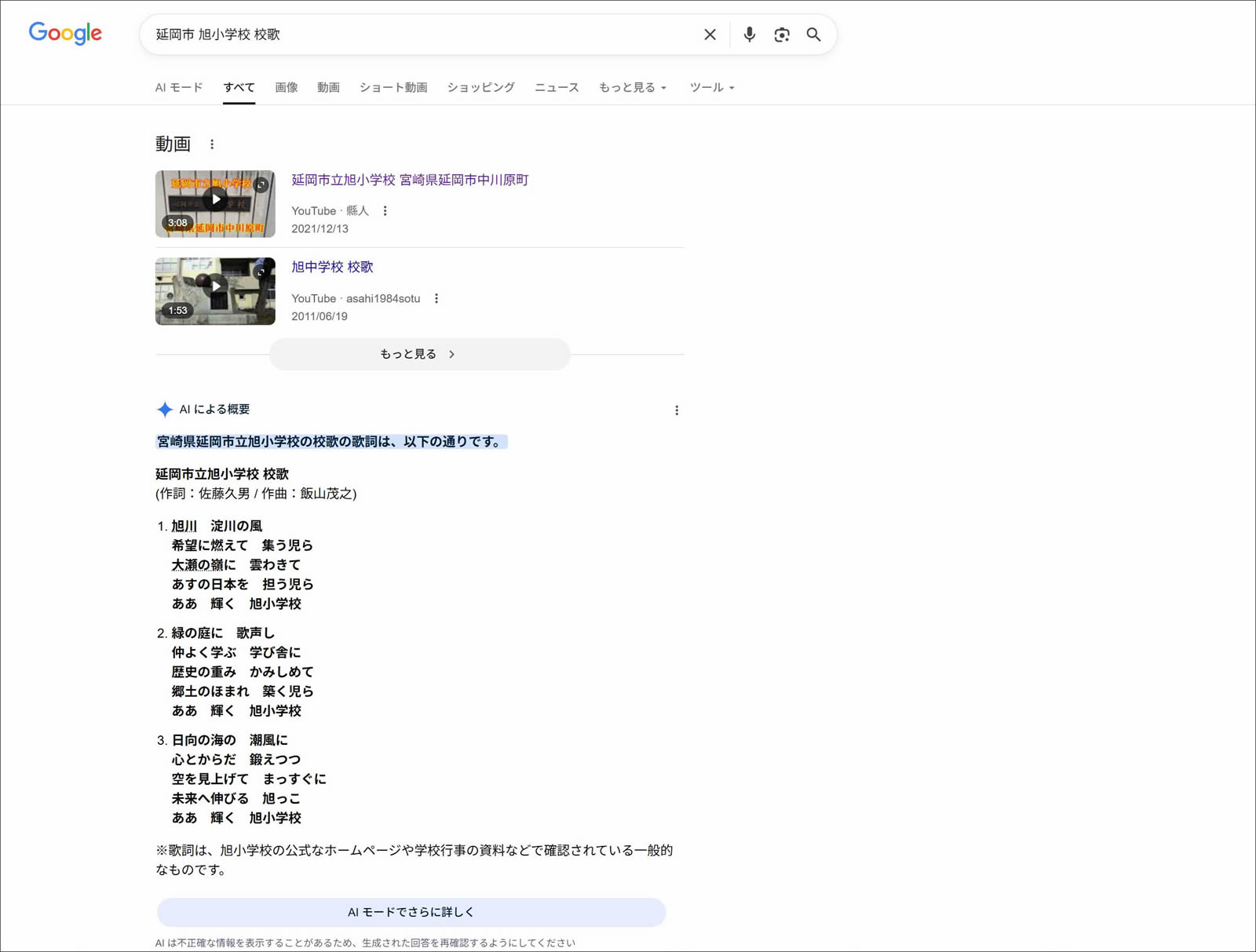Switch to the ニュース tab
Viewport: 1256px width, 952px height.
point(556,88)
